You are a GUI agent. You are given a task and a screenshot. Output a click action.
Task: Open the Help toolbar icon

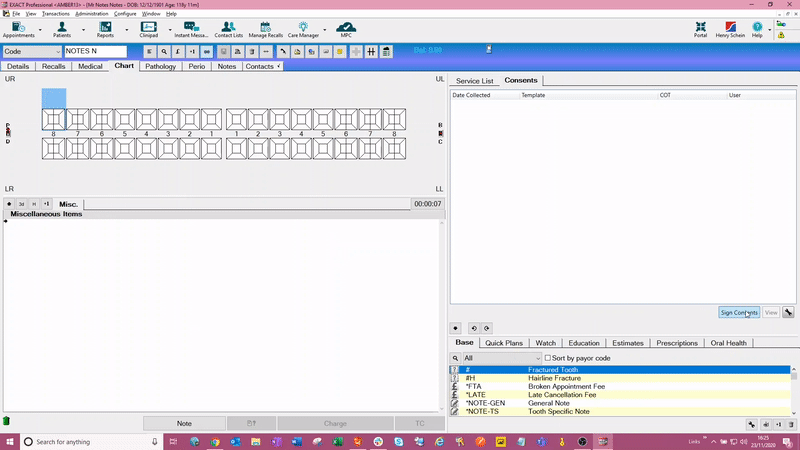[x=757, y=30]
